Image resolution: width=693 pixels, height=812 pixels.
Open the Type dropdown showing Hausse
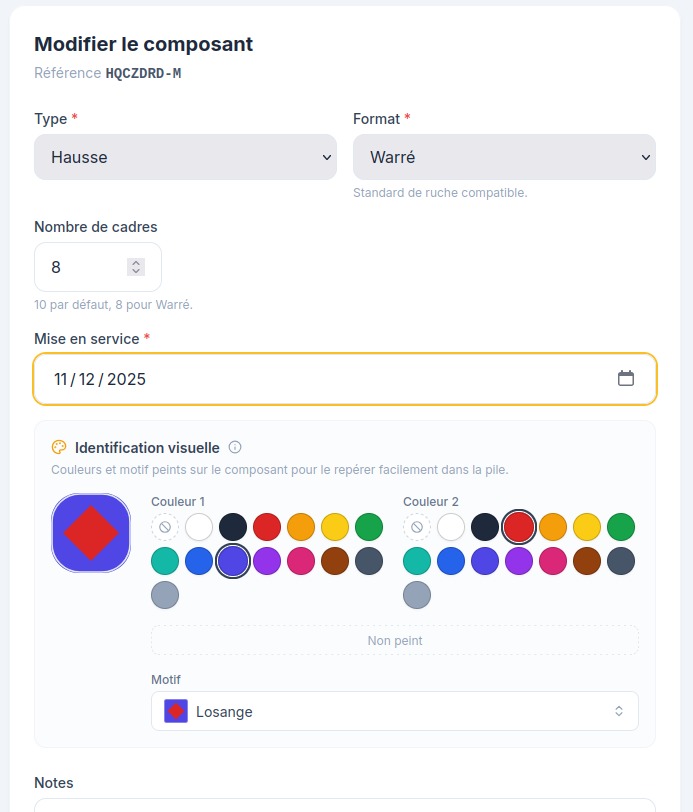click(185, 157)
